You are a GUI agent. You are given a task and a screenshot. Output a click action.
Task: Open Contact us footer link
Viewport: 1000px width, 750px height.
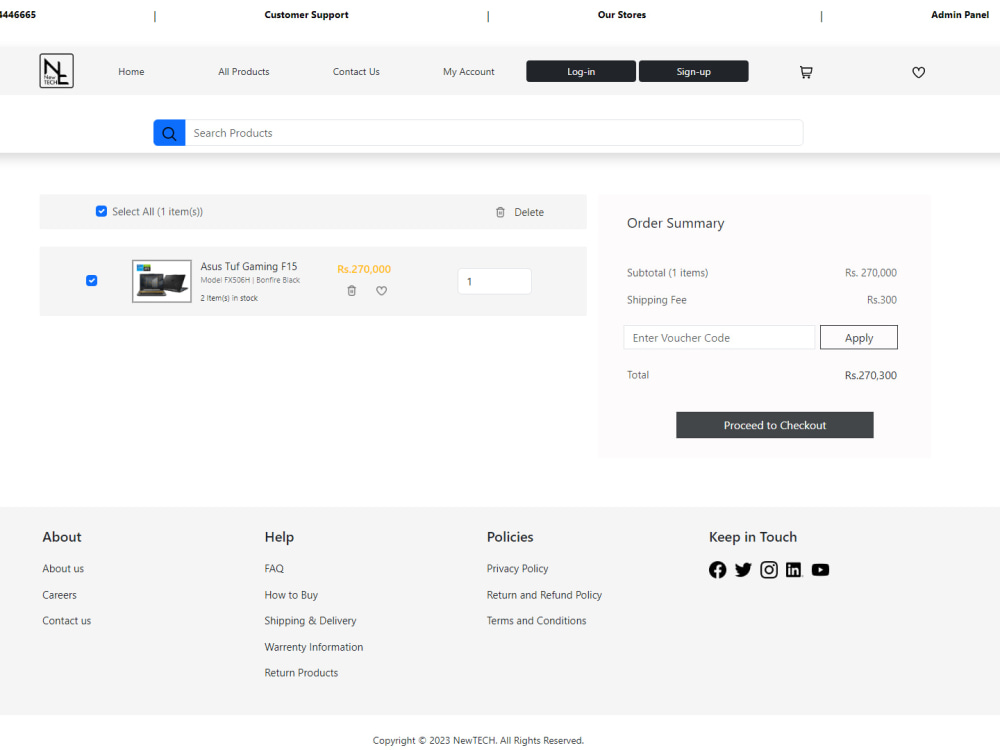pyautogui.click(x=66, y=621)
